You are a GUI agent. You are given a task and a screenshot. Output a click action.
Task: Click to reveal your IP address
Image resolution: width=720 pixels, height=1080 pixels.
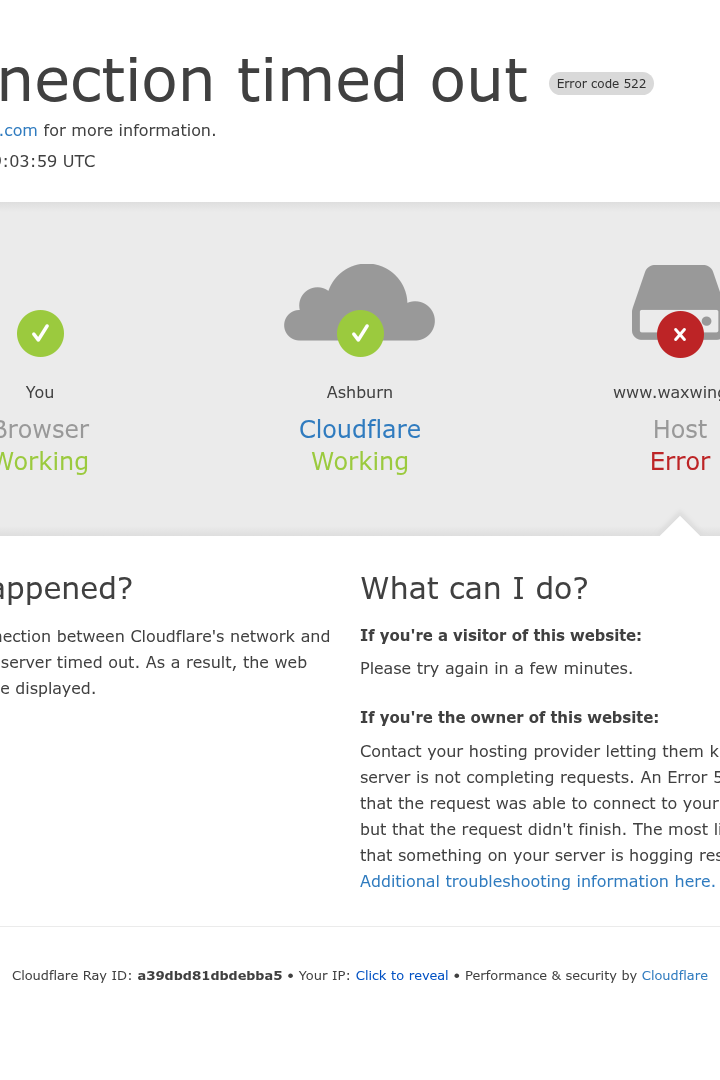tap(402, 975)
